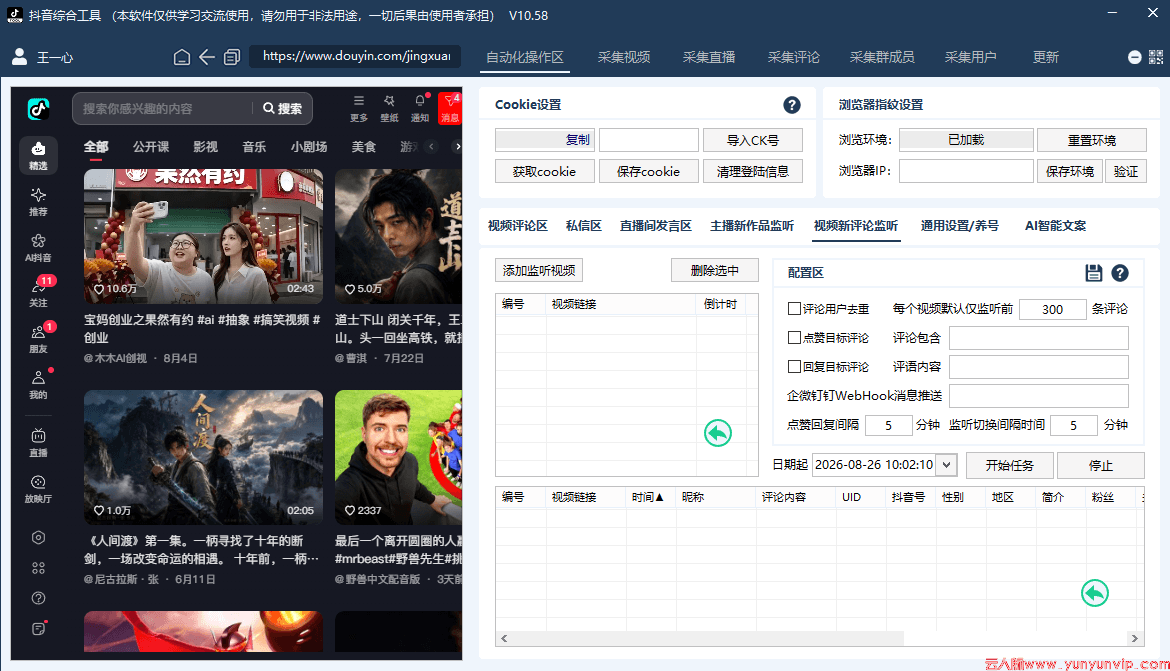Open the AI智能文案 sub-tab
The height and width of the screenshot is (671, 1170).
(x=1055, y=225)
